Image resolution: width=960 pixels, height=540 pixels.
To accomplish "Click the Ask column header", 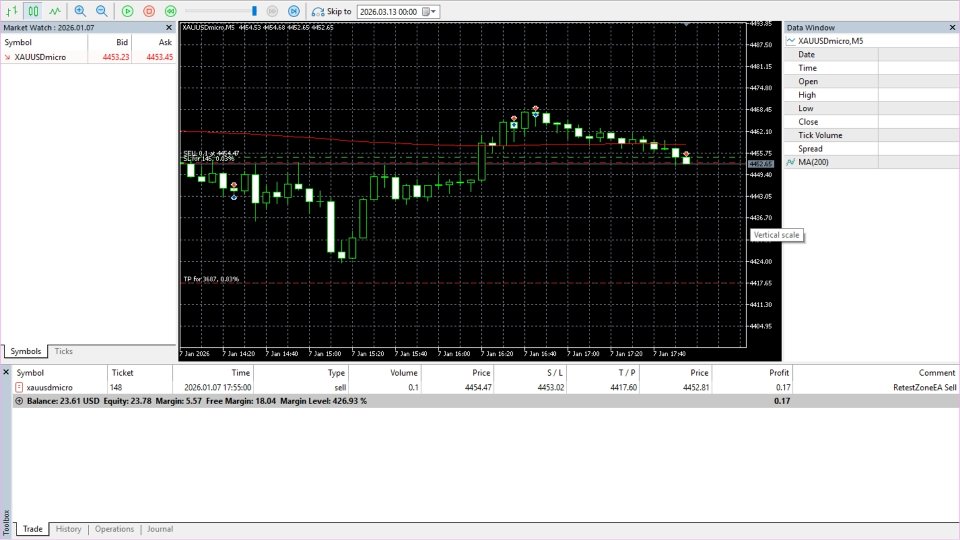I will point(165,42).
